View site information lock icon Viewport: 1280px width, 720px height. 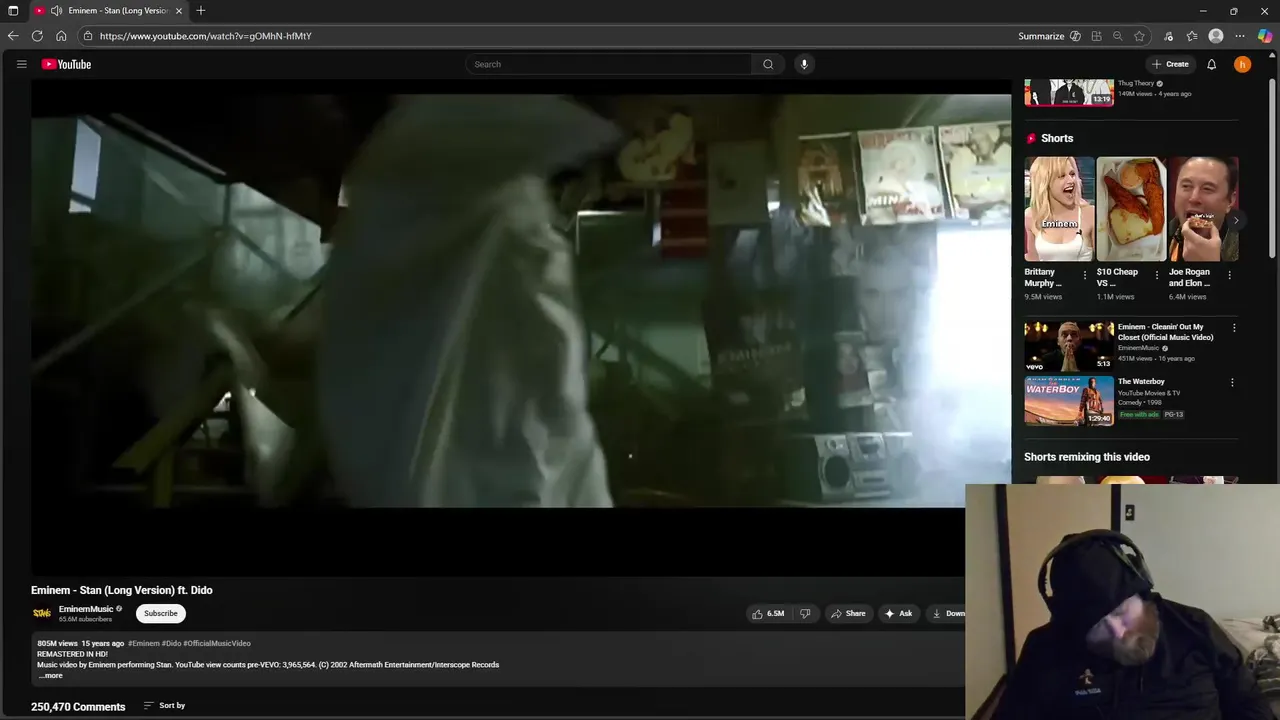[88, 36]
